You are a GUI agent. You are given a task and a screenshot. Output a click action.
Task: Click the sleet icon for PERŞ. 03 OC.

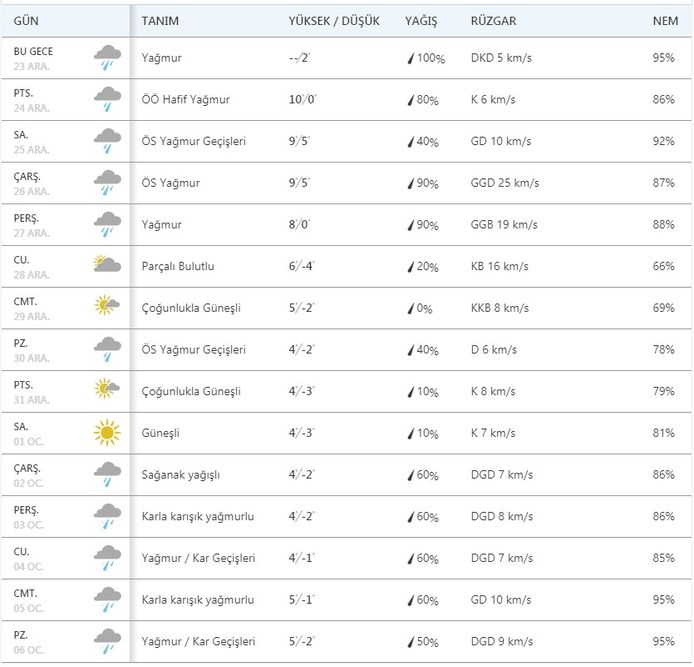coord(107,516)
